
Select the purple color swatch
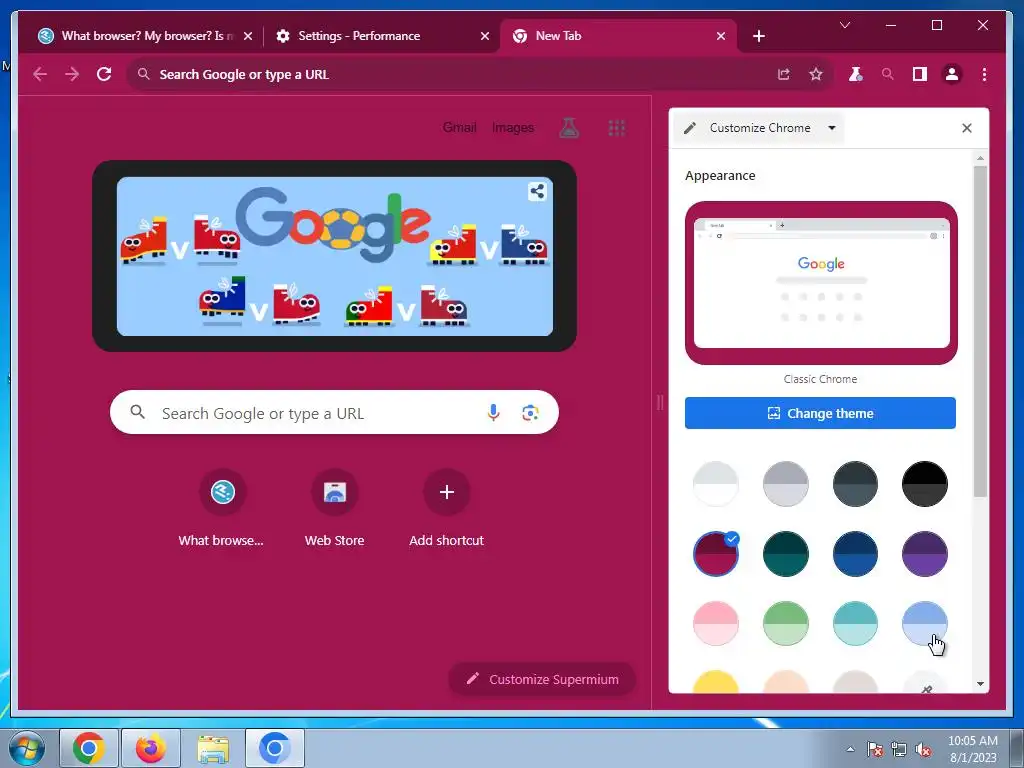924,554
